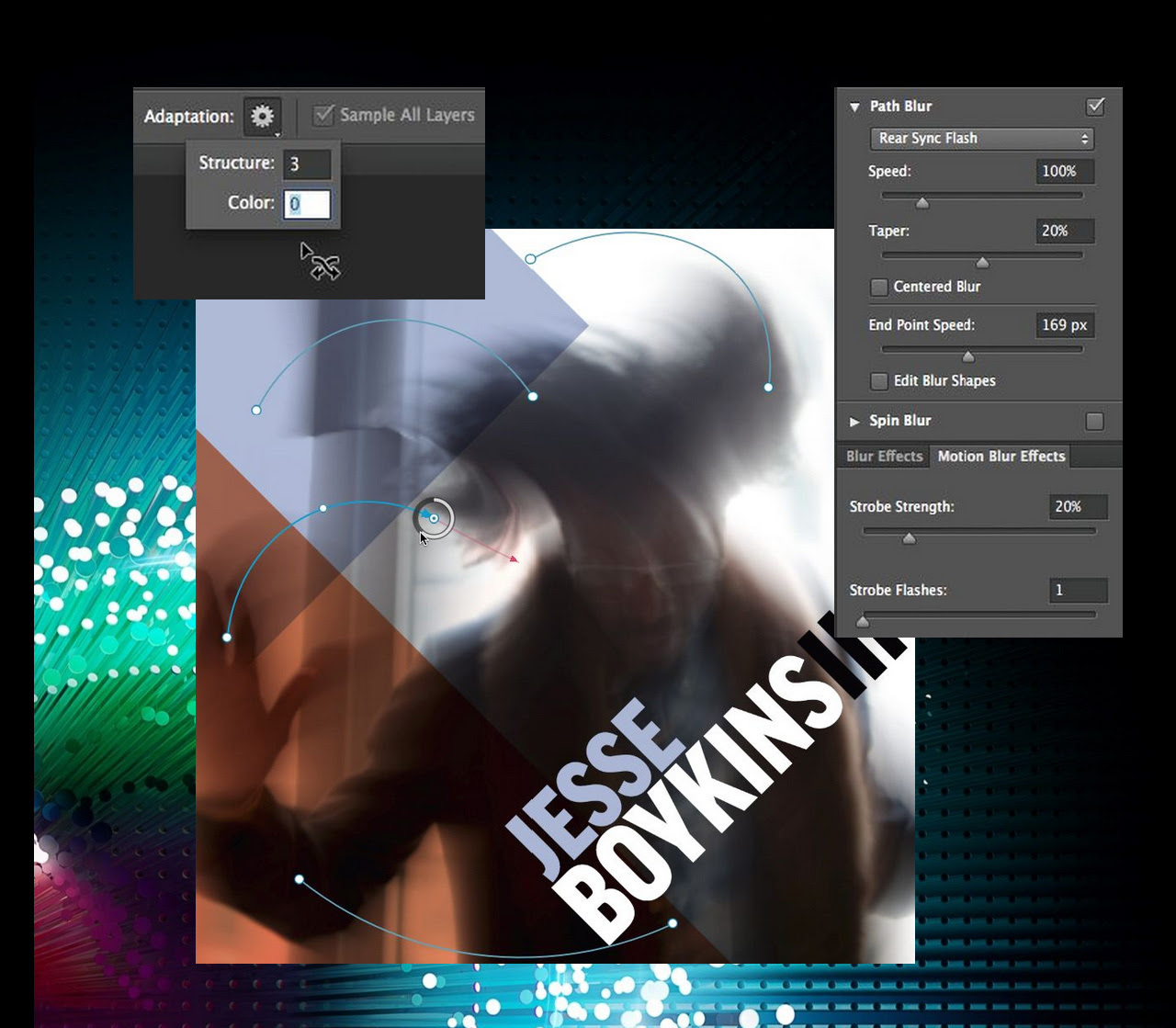Uncheck the Path Blur enable checkbox
Image resolution: width=1176 pixels, height=1028 pixels.
[x=1095, y=107]
